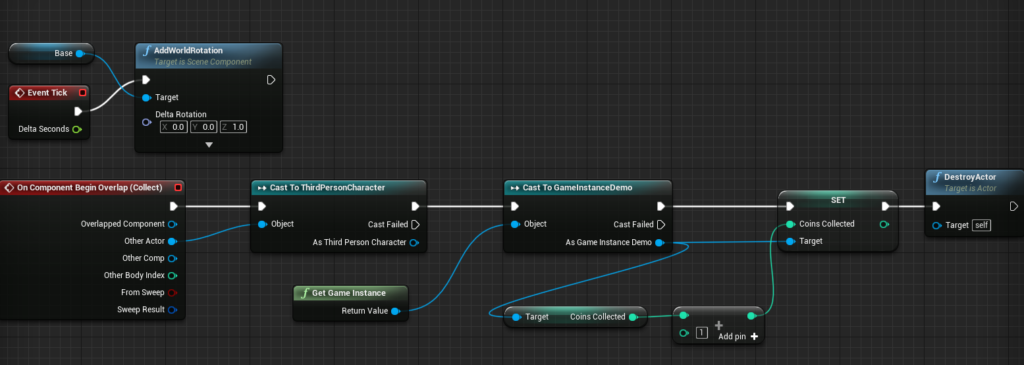Expand the AddWorldRotation node advanced arrow
This screenshot has width=1024, height=365.
point(209,144)
